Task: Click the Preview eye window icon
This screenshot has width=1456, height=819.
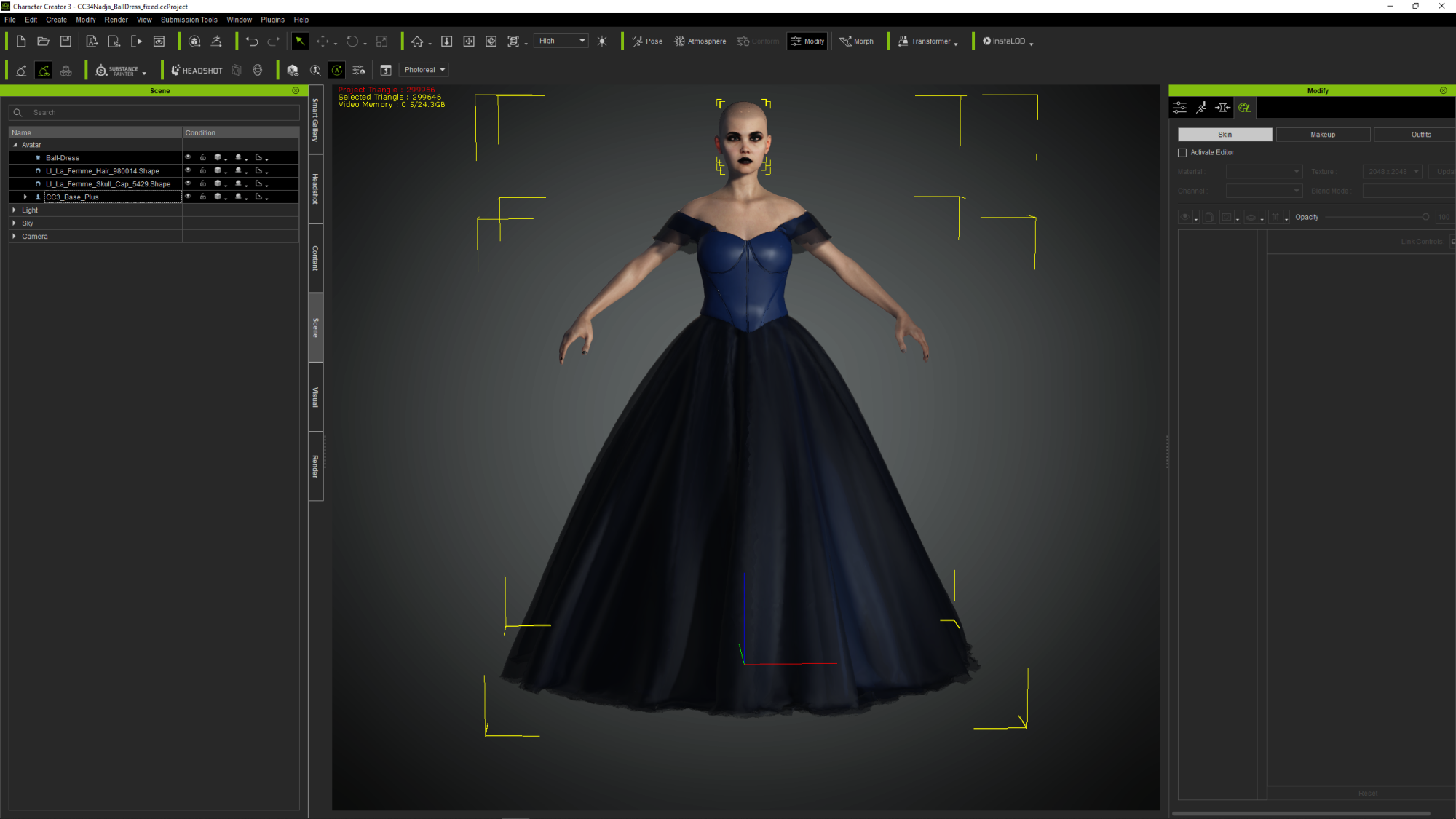Action: (x=159, y=41)
